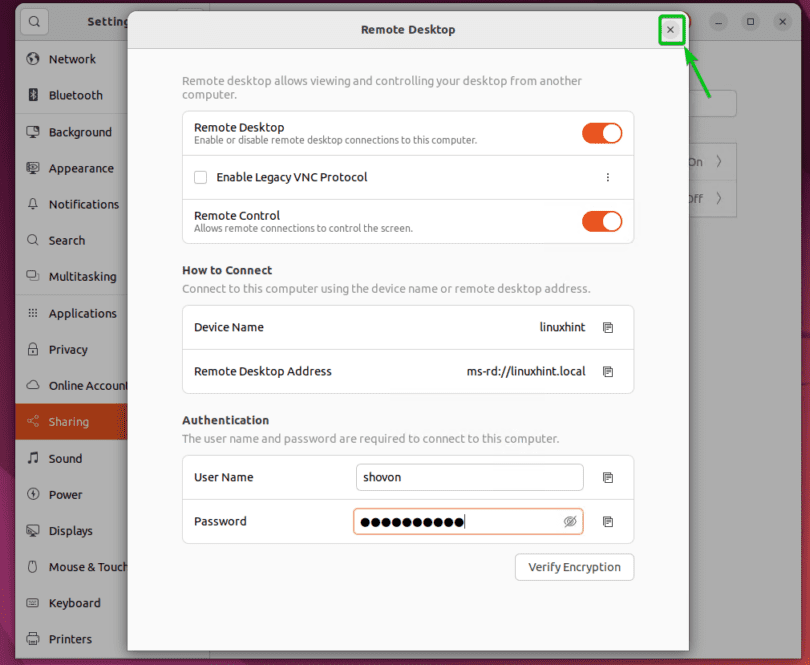
Task: Go to Appearance settings
Action: tap(80, 168)
